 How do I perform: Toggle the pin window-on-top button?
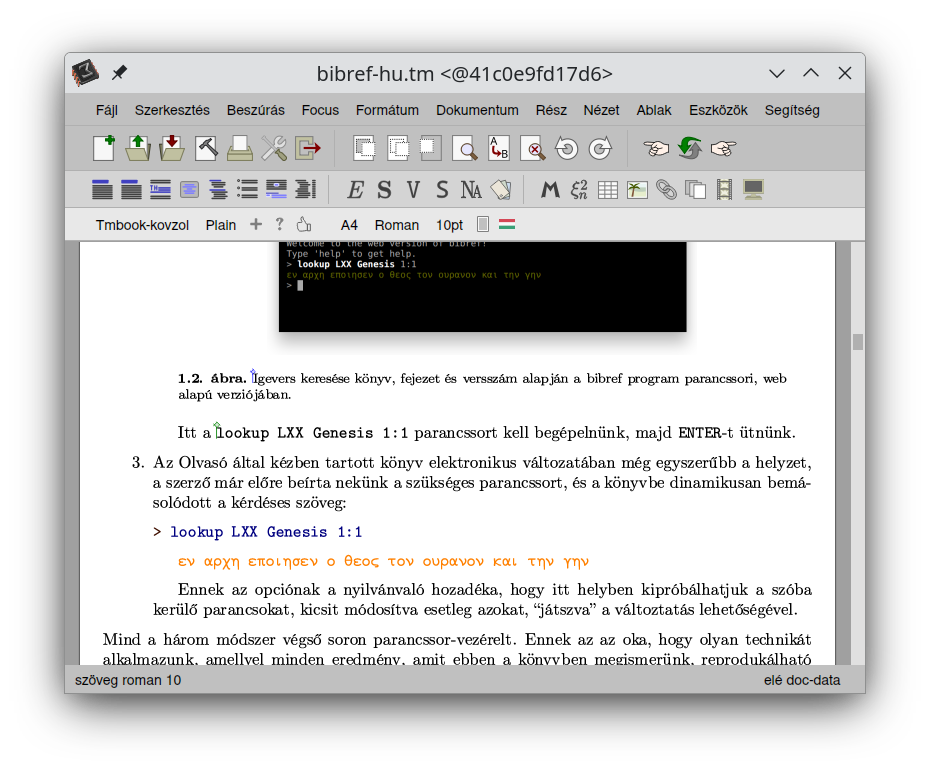click(119, 73)
